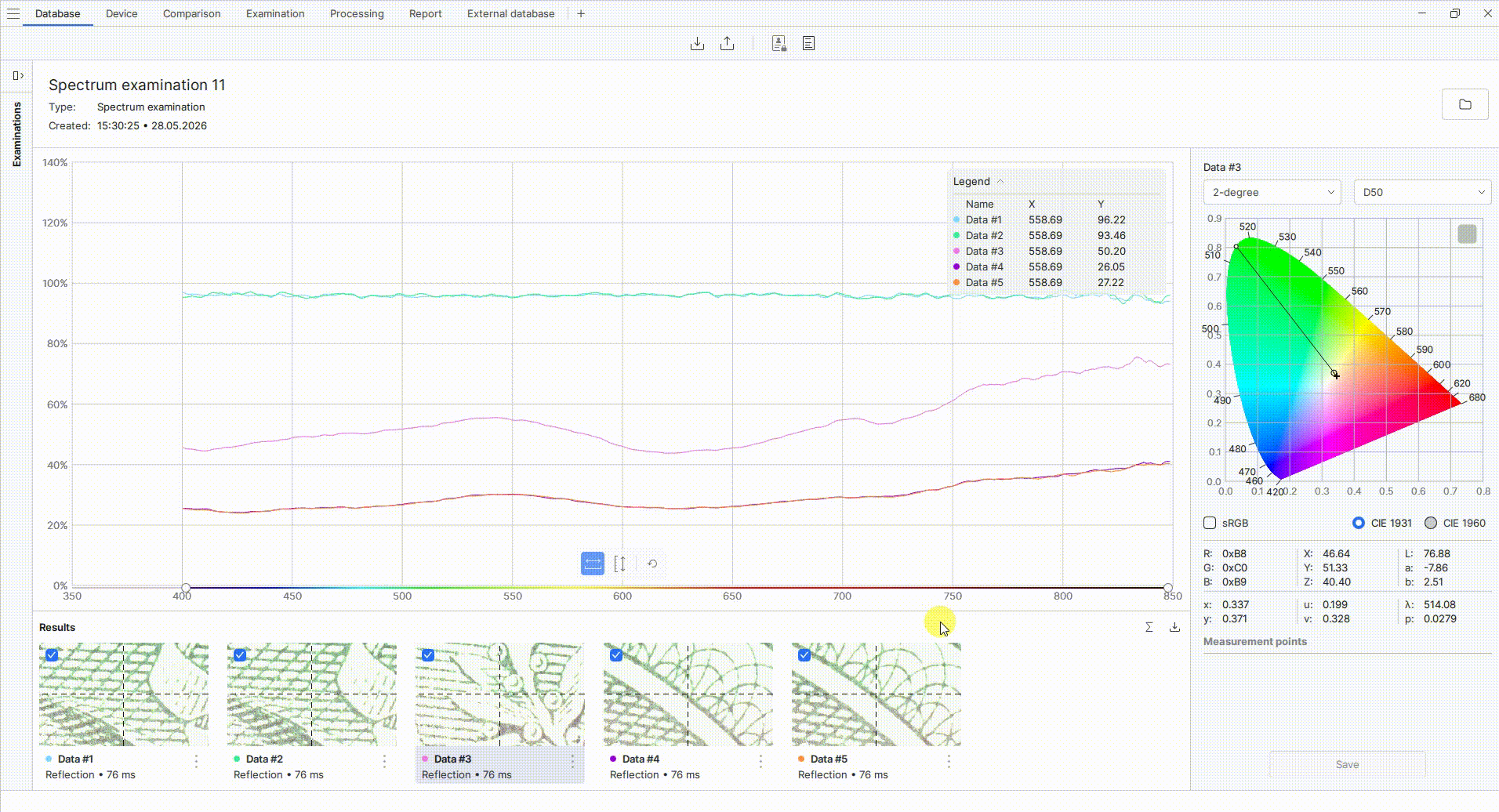Uncheck the Data #3 thumbnail checkbox
The image size is (1499, 812).
[x=428, y=655]
